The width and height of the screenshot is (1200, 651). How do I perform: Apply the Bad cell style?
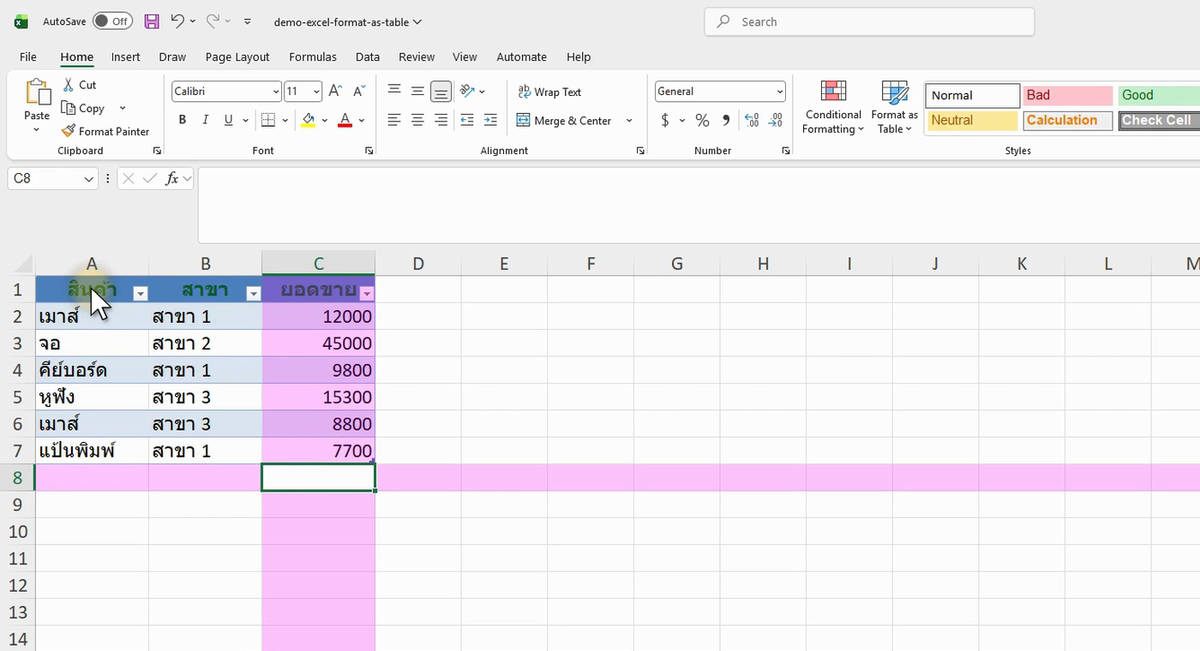[x=1067, y=95]
